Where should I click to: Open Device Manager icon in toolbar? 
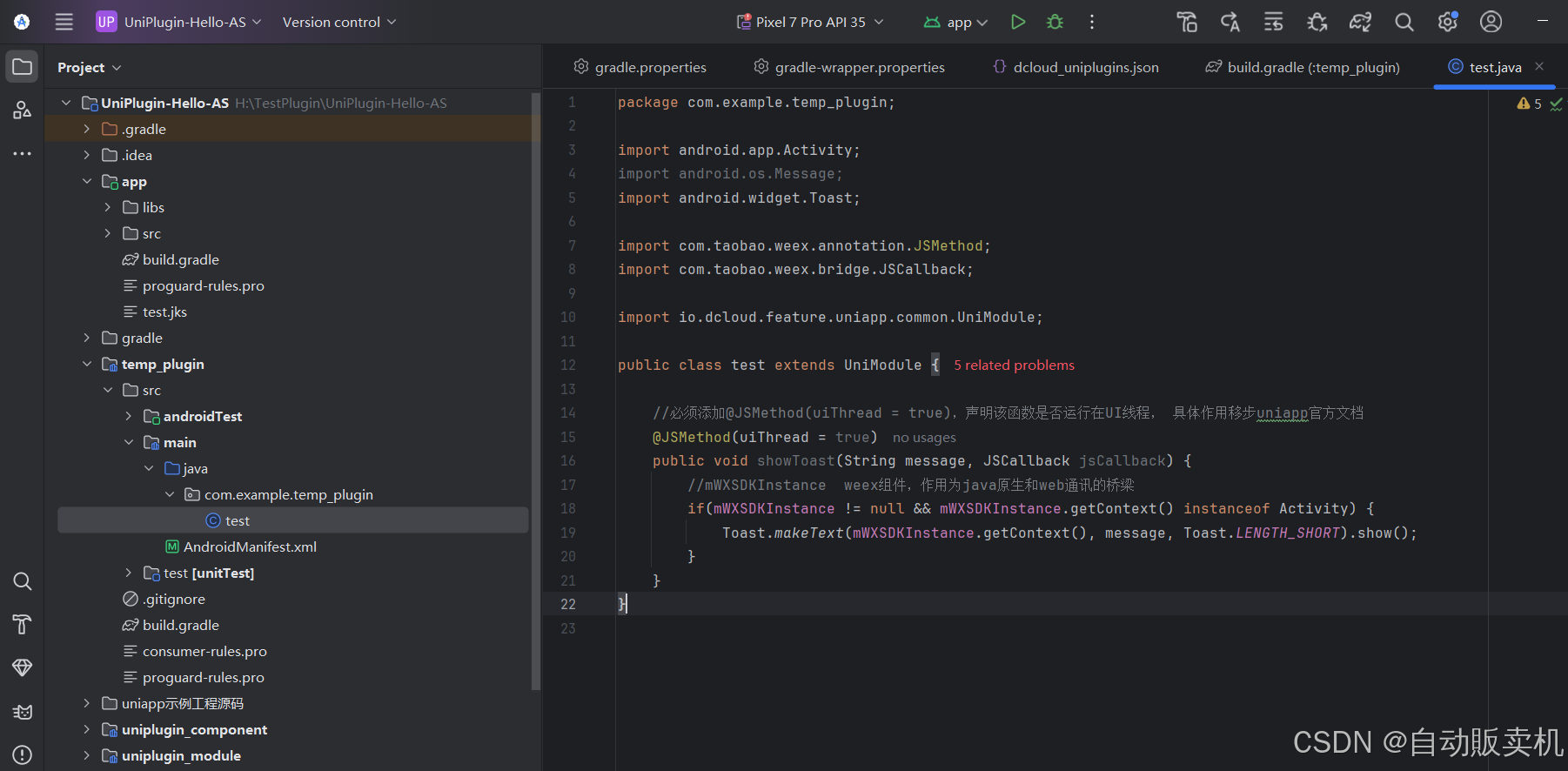pyautogui.click(x=1187, y=22)
